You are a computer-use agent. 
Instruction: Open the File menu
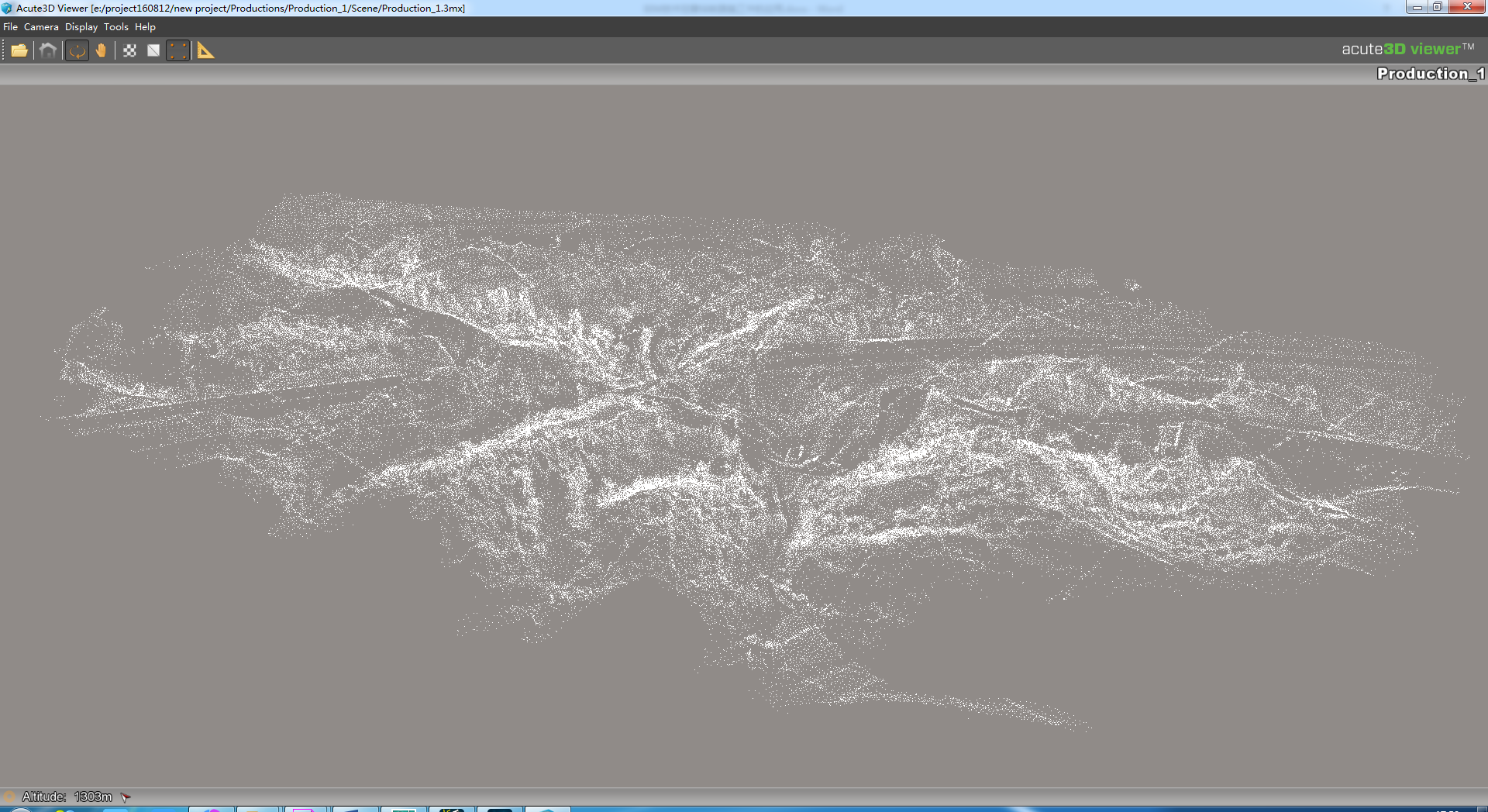pos(10,26)
